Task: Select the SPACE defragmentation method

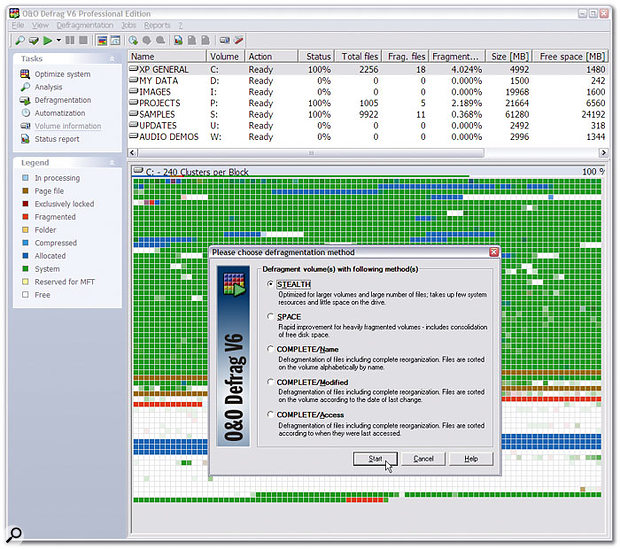Action: click(270, 316)
